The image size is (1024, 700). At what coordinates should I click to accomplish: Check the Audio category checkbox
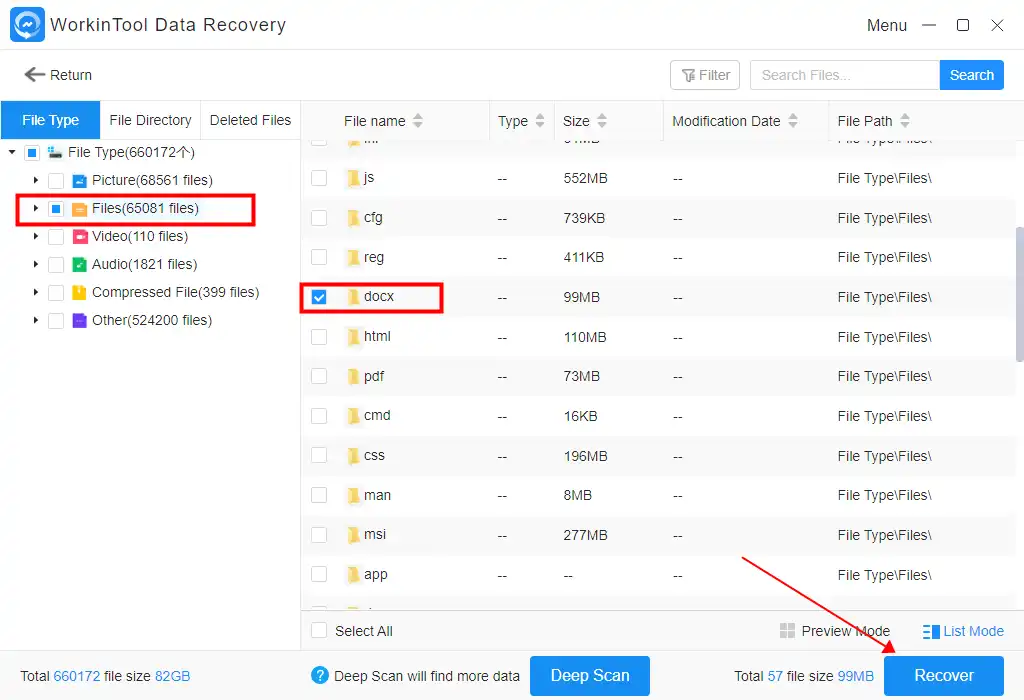(x=56, y=264)
